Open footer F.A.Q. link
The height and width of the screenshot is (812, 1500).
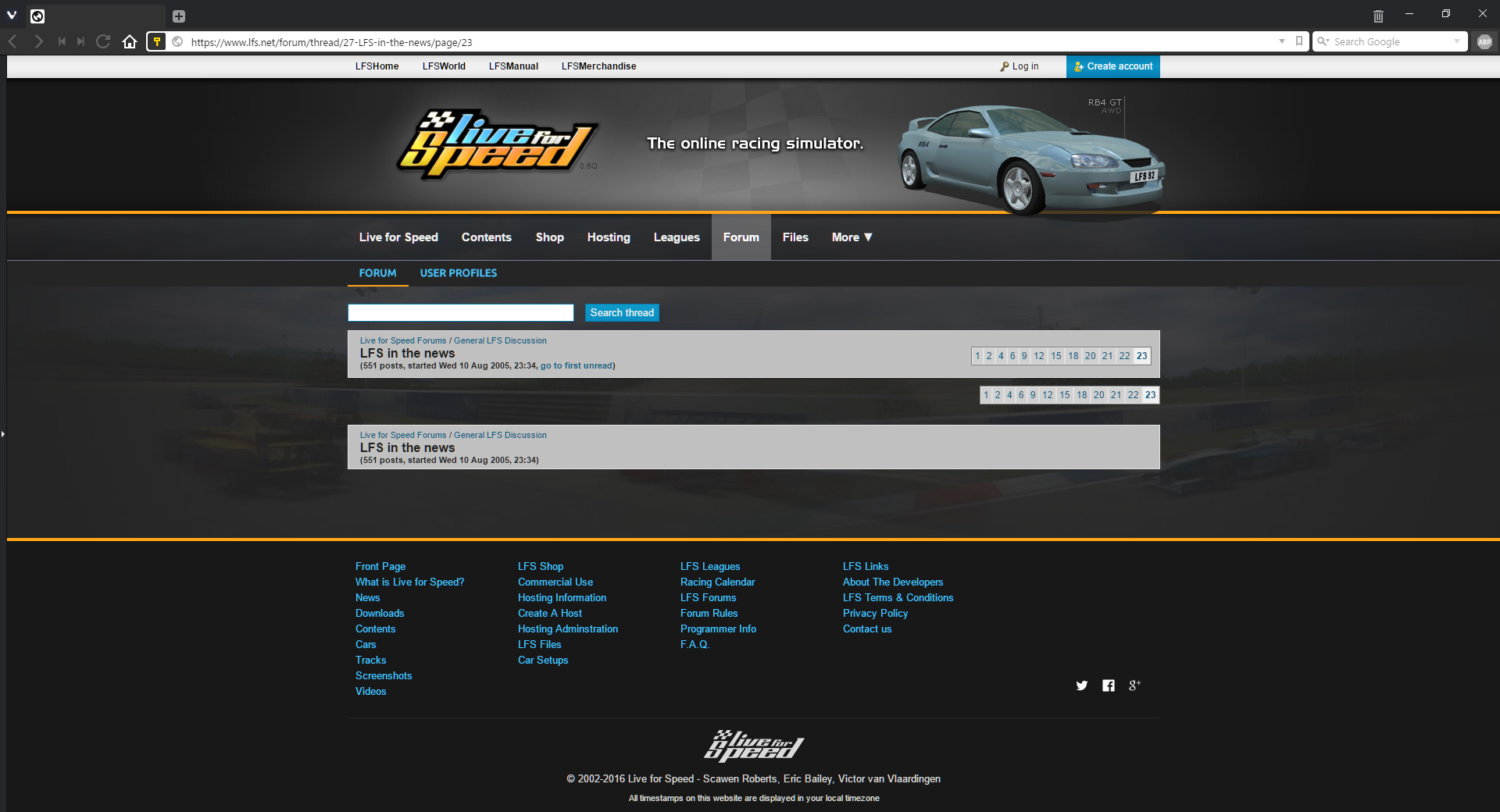click(x=695, y=645)
